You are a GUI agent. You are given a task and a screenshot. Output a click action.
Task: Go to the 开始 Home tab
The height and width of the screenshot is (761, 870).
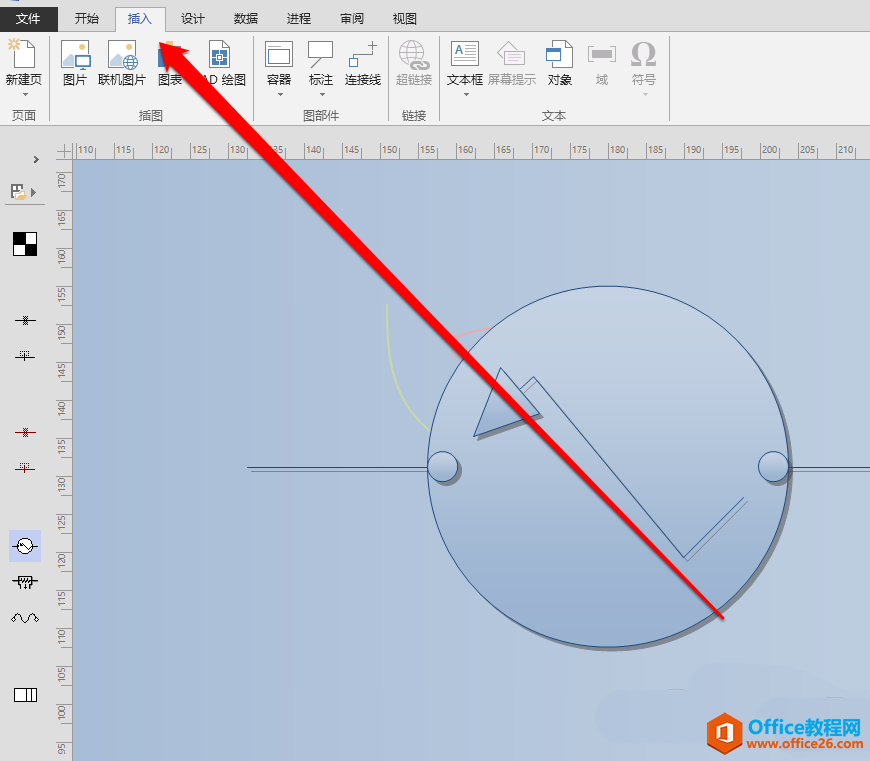88,18
